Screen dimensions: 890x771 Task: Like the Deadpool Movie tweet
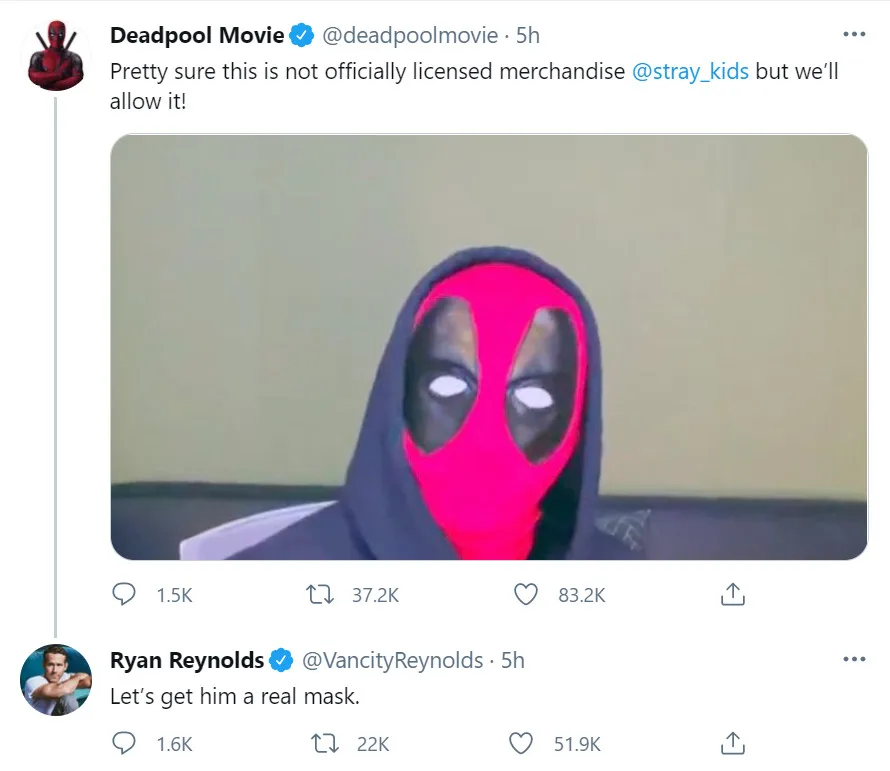point(526,595)
